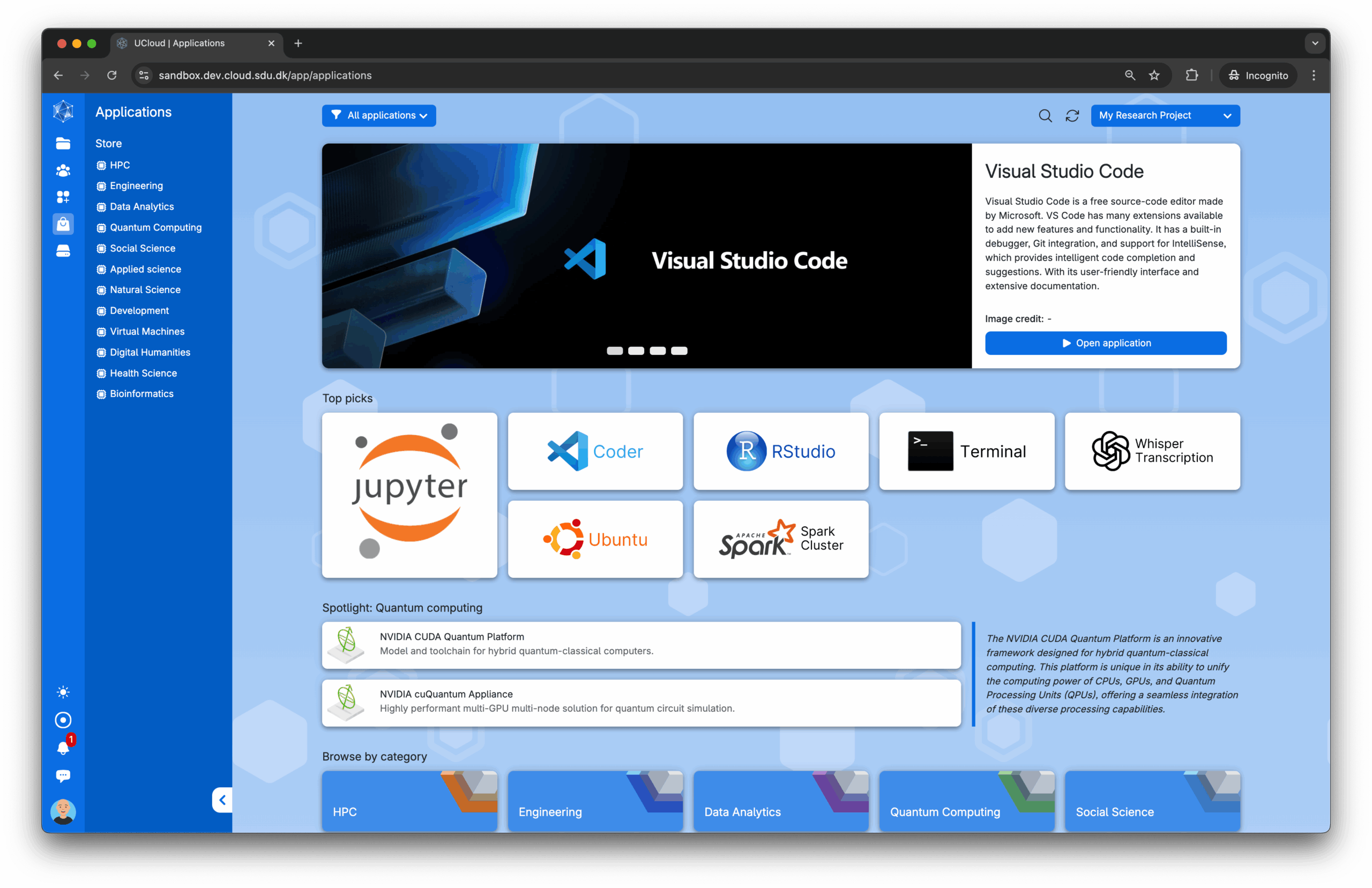Open NVIDIA CUDA Quantum Platform entry
The height and width of the screenshot is (888, 1372).
click(641, 645)
